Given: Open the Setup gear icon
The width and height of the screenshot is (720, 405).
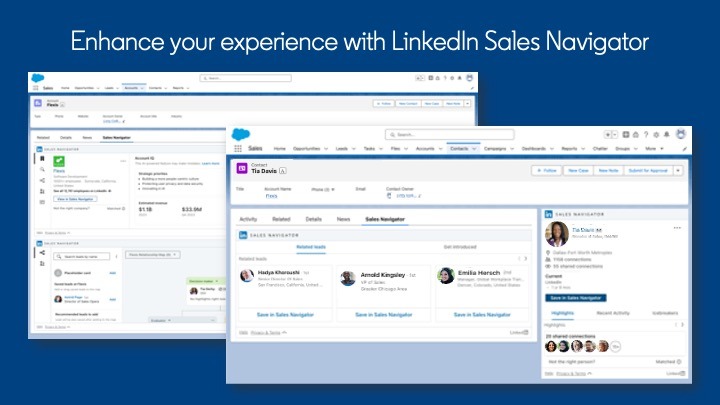Looking at the screenshot, I should (x=656, y=134).
